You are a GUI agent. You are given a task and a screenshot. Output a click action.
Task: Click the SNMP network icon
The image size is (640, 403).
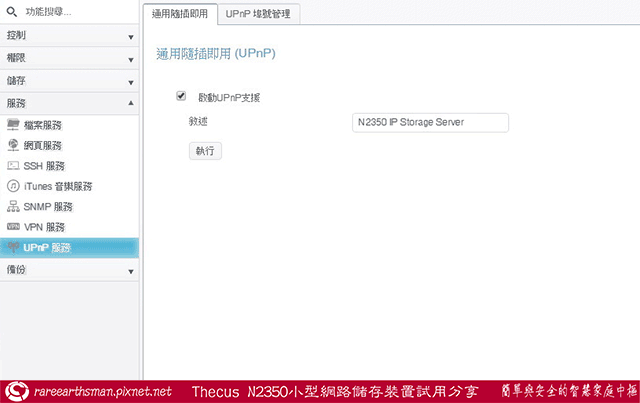point(13,206)
